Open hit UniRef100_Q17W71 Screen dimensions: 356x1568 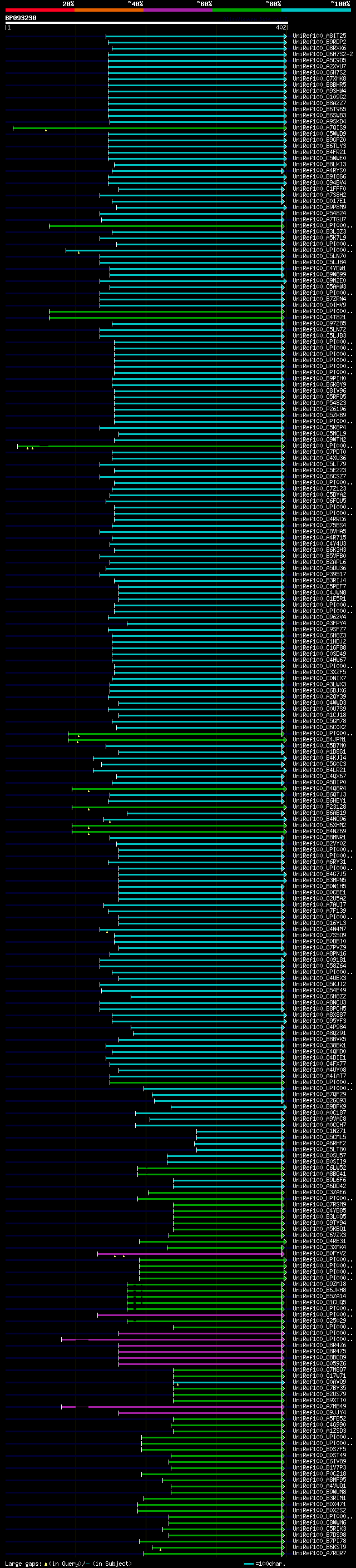pyautogui.click(x=319, y=1376)
